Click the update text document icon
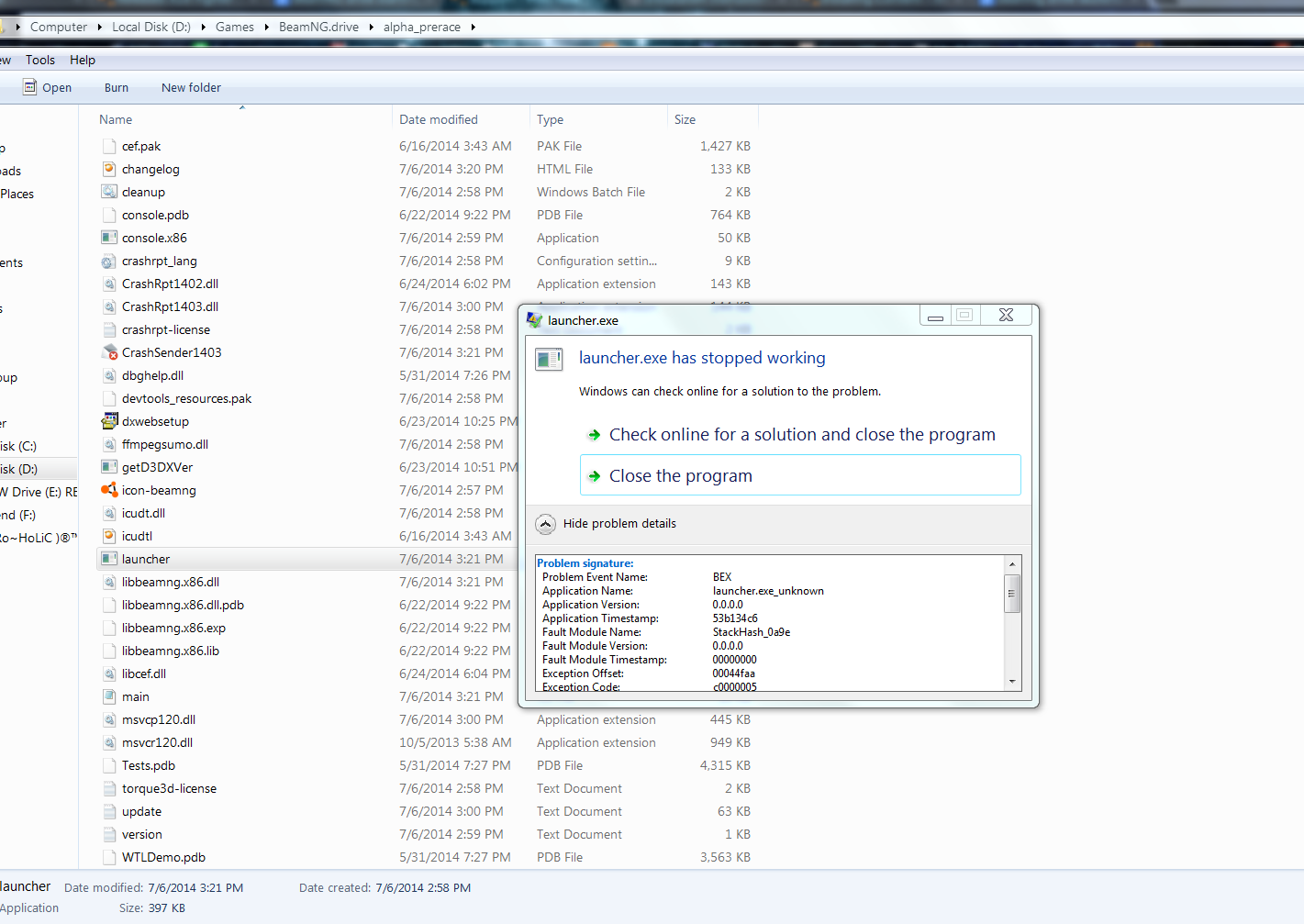The image size is (1304, 924). (109, 811)
